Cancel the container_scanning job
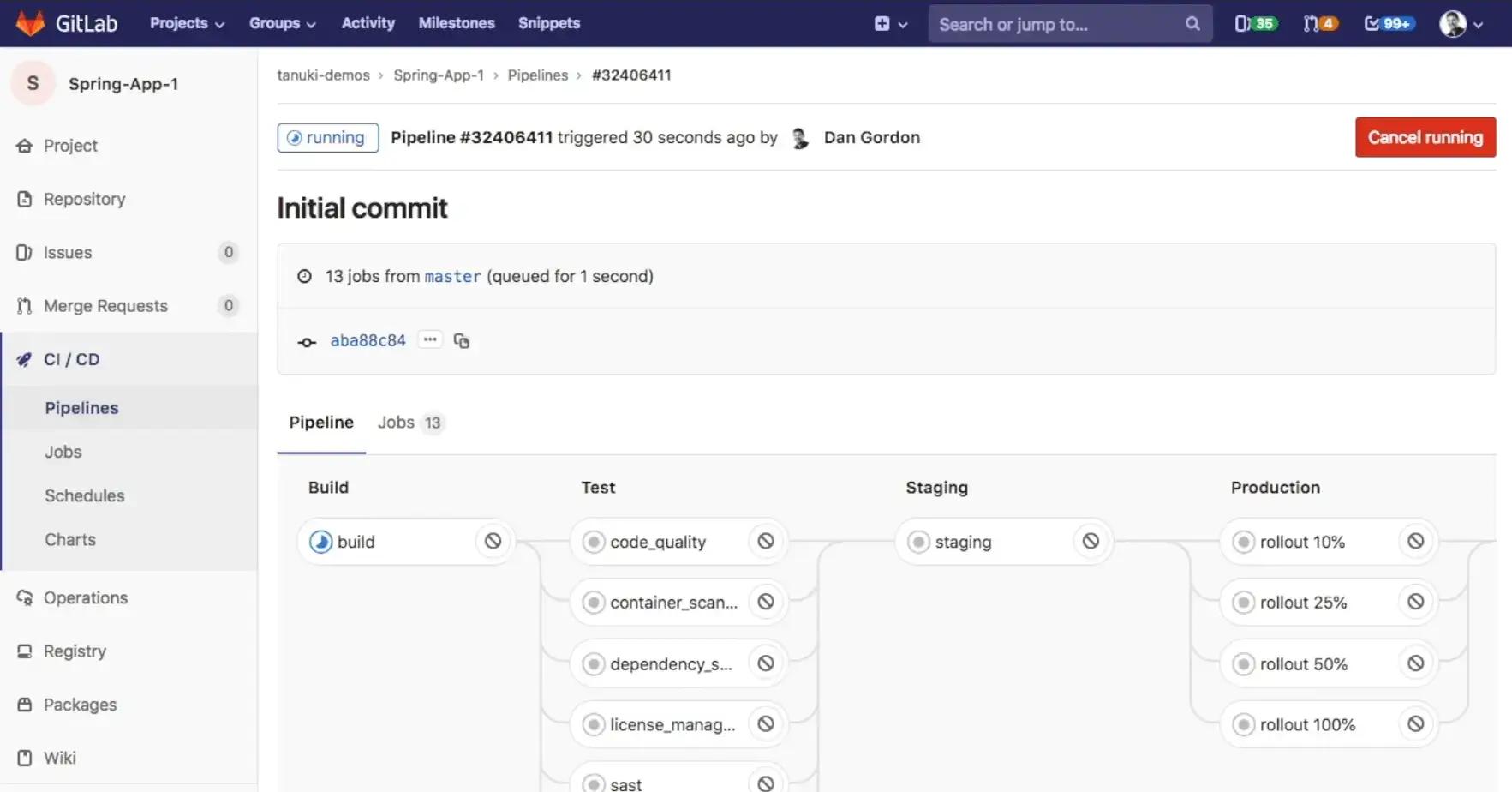 point(766,602)
